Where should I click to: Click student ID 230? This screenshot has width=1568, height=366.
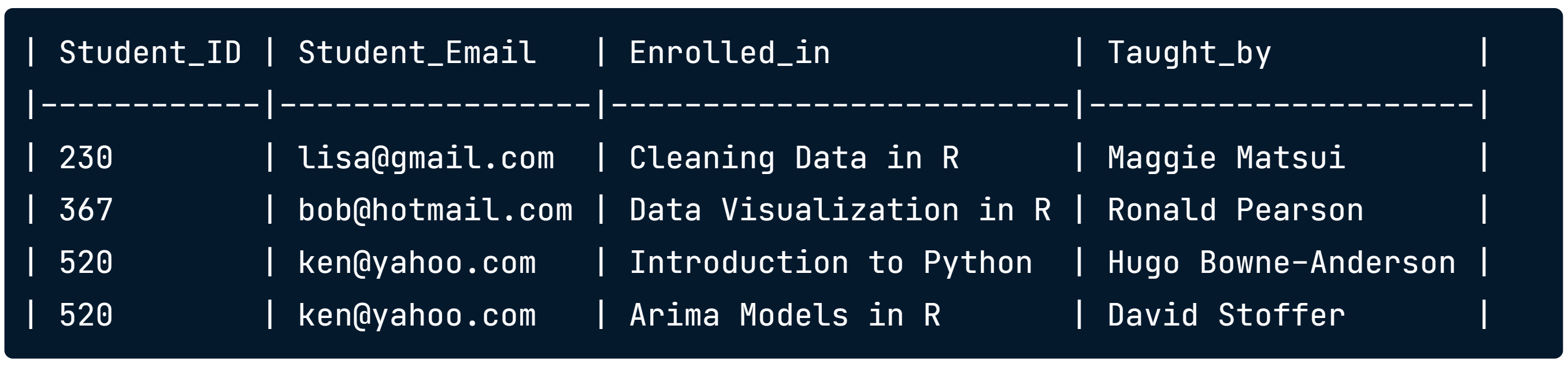coord(86,158)
